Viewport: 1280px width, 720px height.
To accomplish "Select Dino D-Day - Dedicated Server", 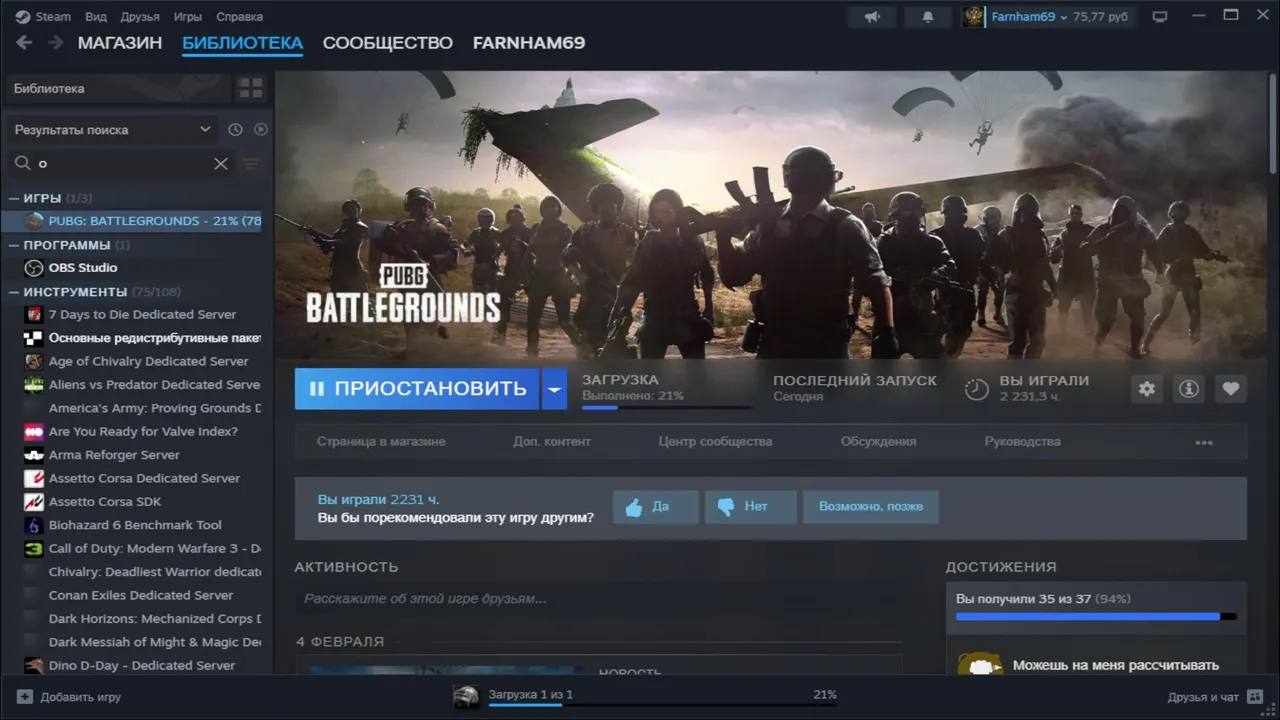I will point(141,665).
